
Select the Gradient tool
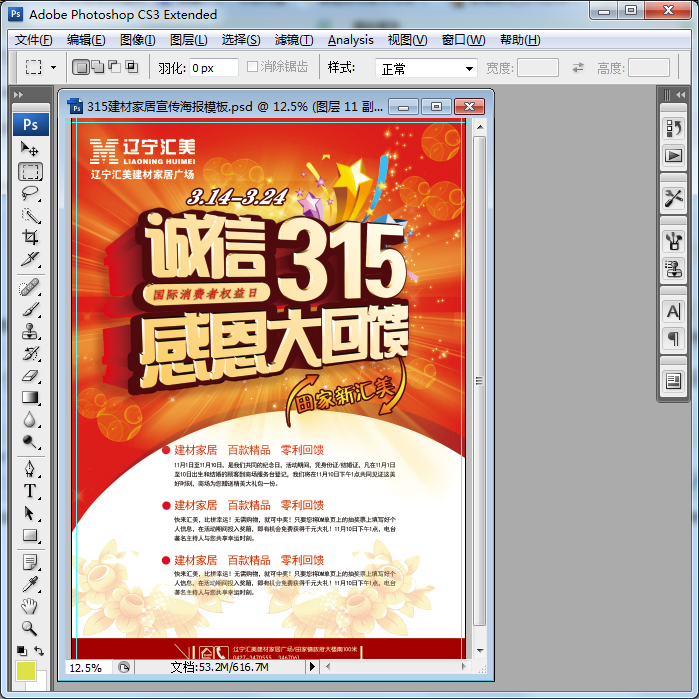coord(30,398)
